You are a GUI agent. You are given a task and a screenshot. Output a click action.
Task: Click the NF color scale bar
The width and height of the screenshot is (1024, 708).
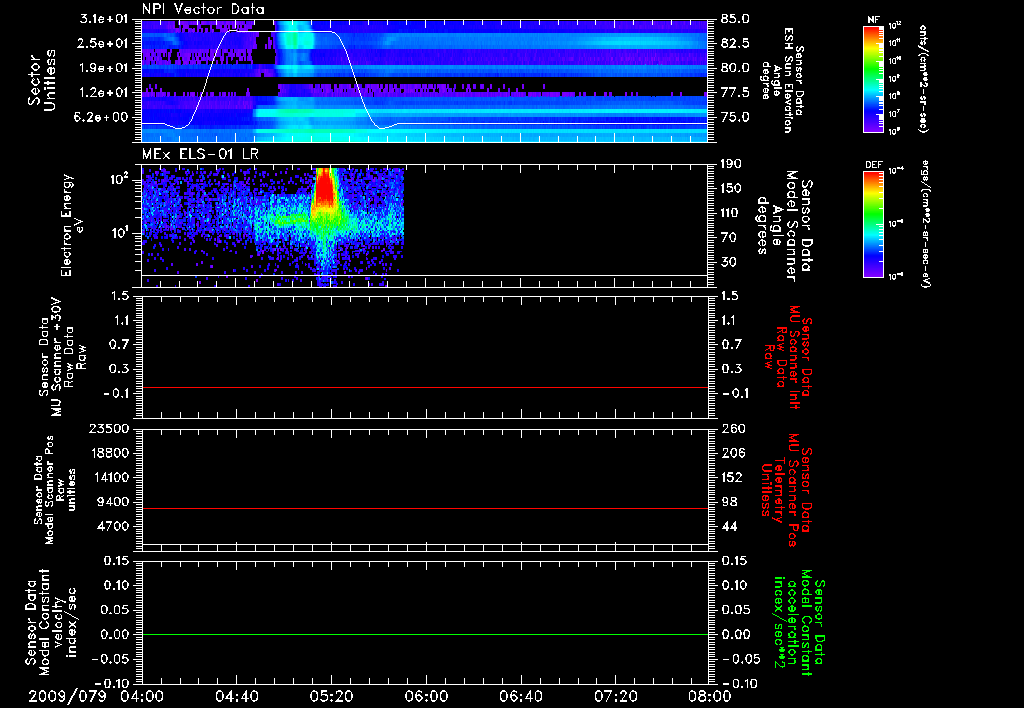(874, 79)
